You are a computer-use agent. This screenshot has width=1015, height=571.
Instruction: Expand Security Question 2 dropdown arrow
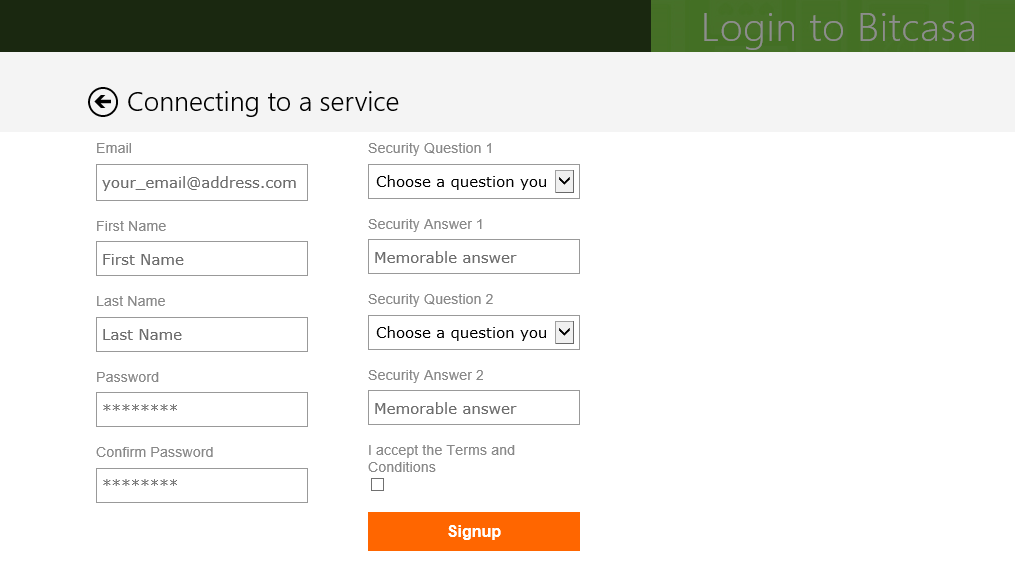[x=564, y=333]
